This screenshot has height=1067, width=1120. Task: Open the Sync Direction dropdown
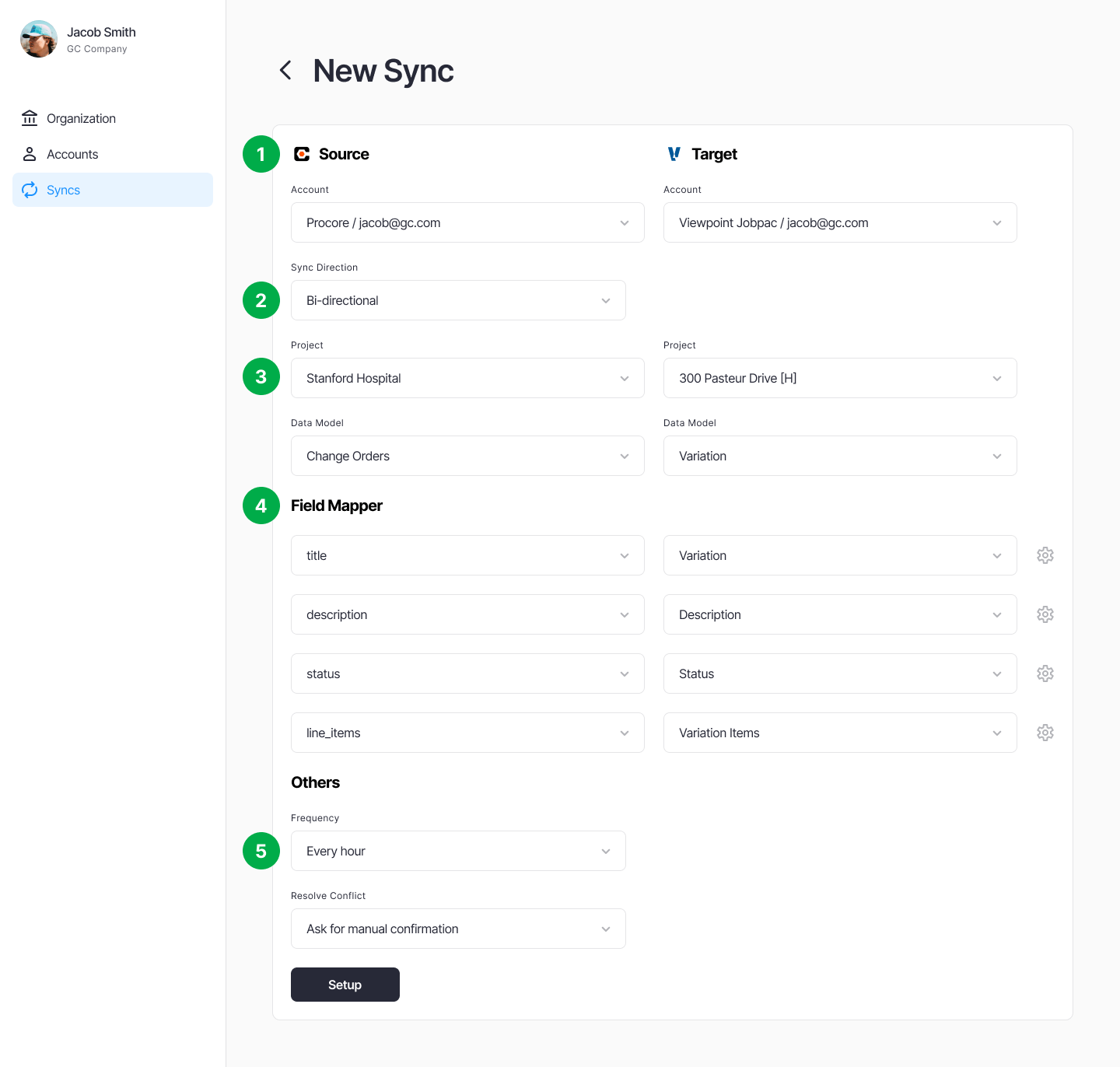pos(458,300)
